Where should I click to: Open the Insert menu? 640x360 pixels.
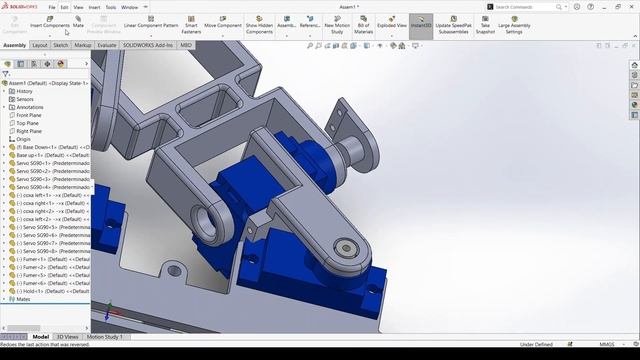coord(94,7)
